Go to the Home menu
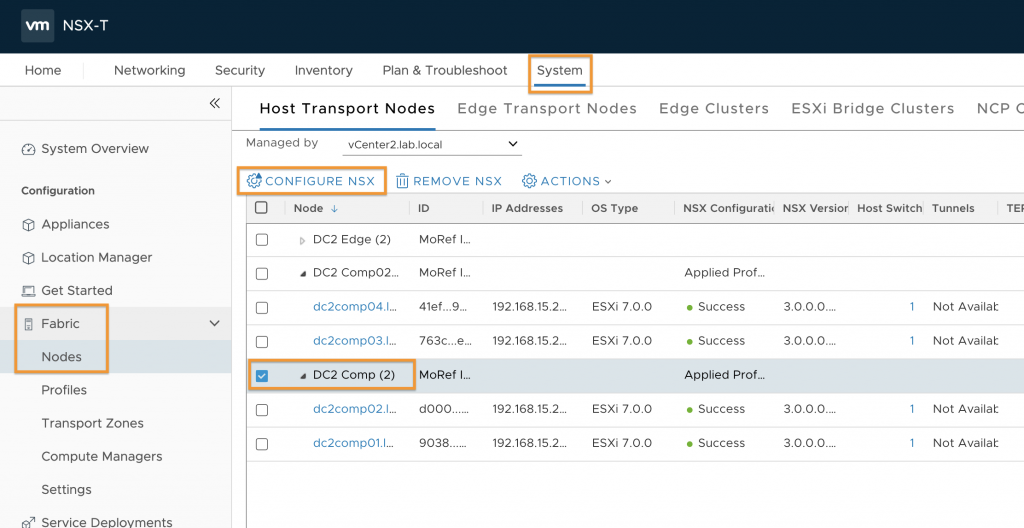 coord(43,71)
